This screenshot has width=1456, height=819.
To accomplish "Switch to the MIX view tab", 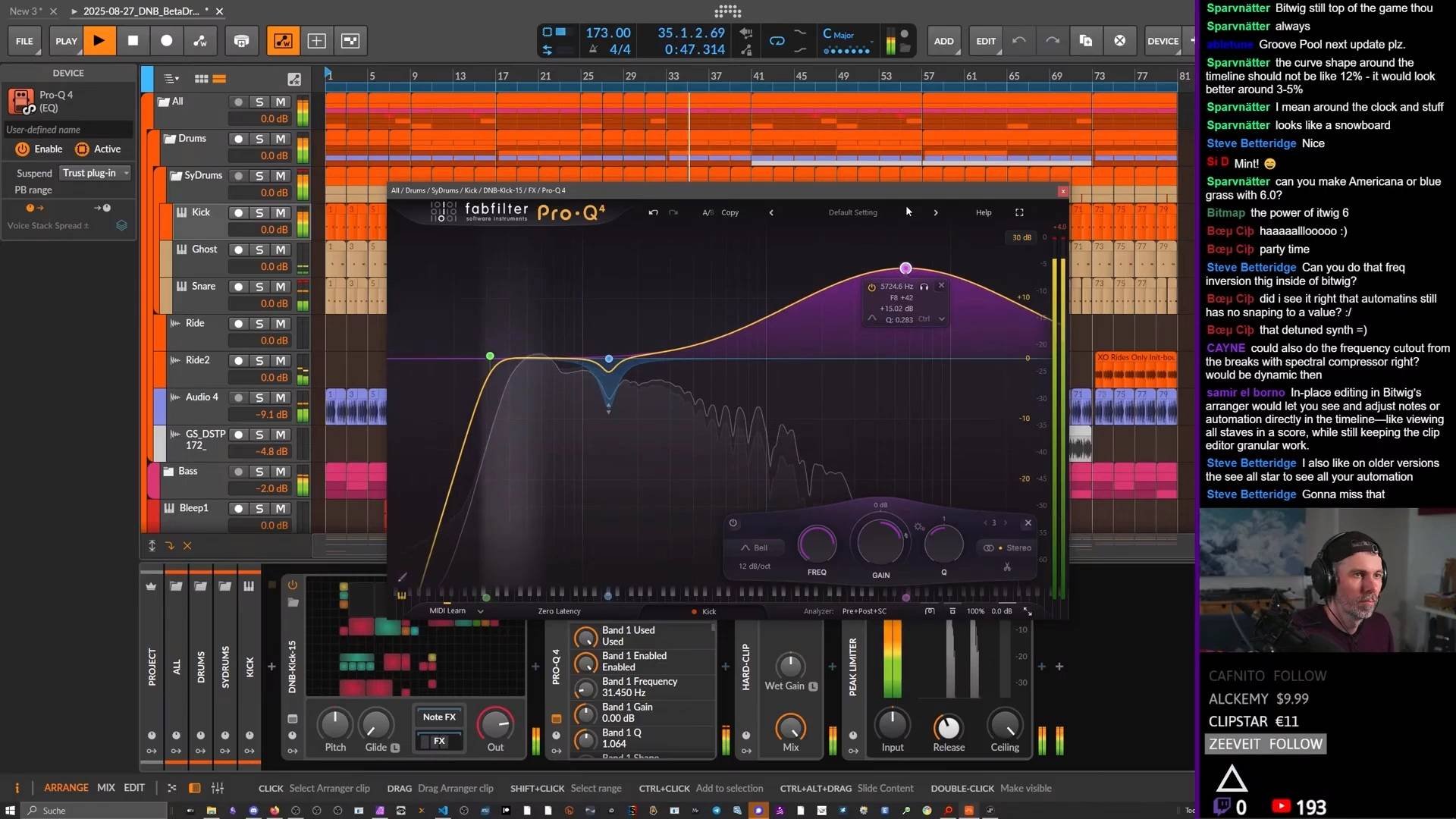I will pyautogui.click(x=105, y=787).
